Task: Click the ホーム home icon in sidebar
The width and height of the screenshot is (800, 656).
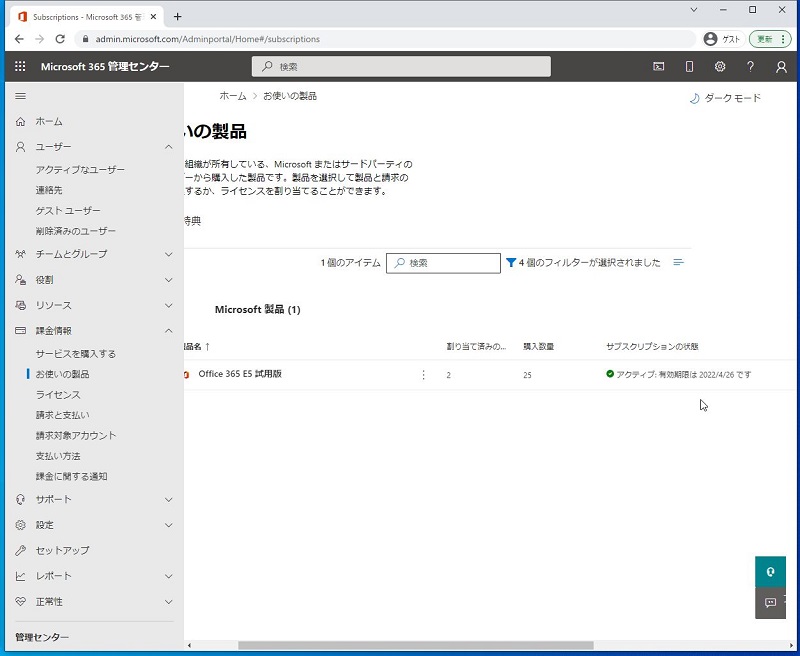Action: (x=20, y=121)
